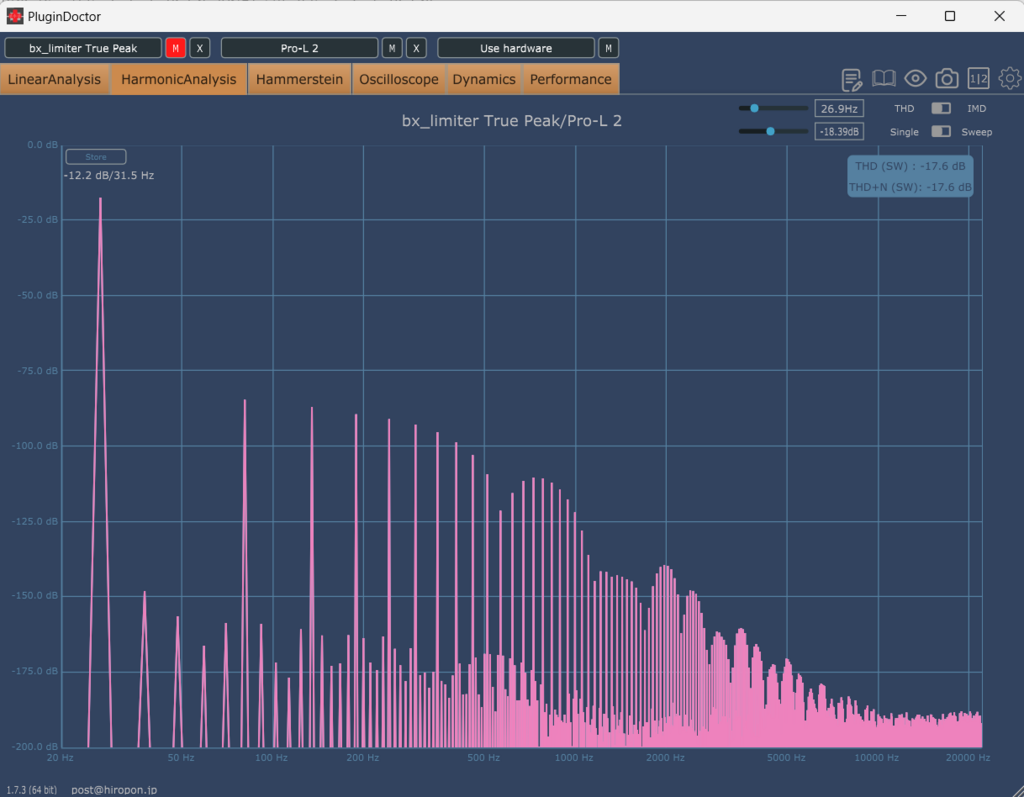Viewport: 1024px width, 797px height.
Task: Go to the Performance tab
Action: [571, 79]
